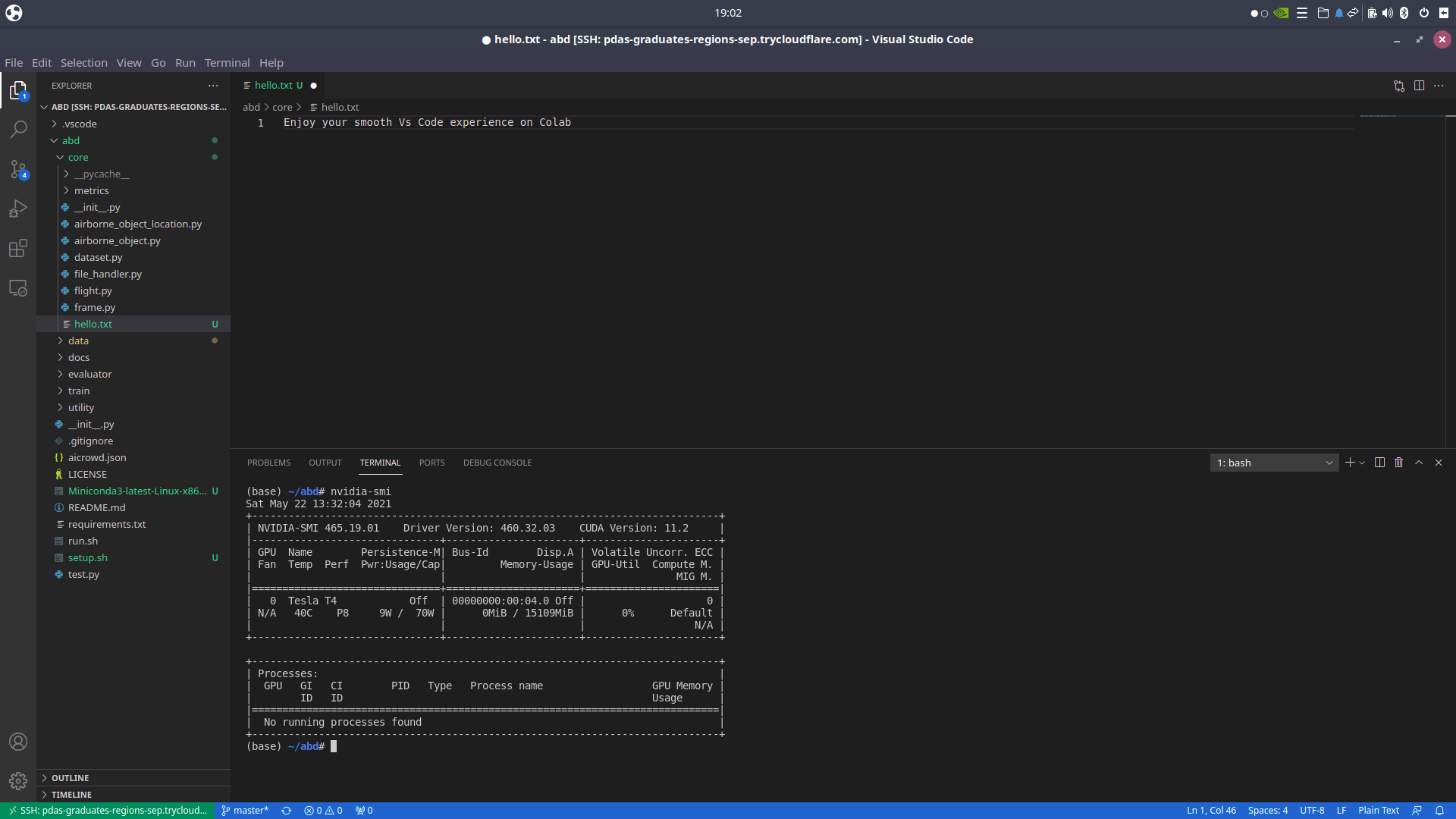
Task: Split the terminal panel
Action: tap(1379, 463)
